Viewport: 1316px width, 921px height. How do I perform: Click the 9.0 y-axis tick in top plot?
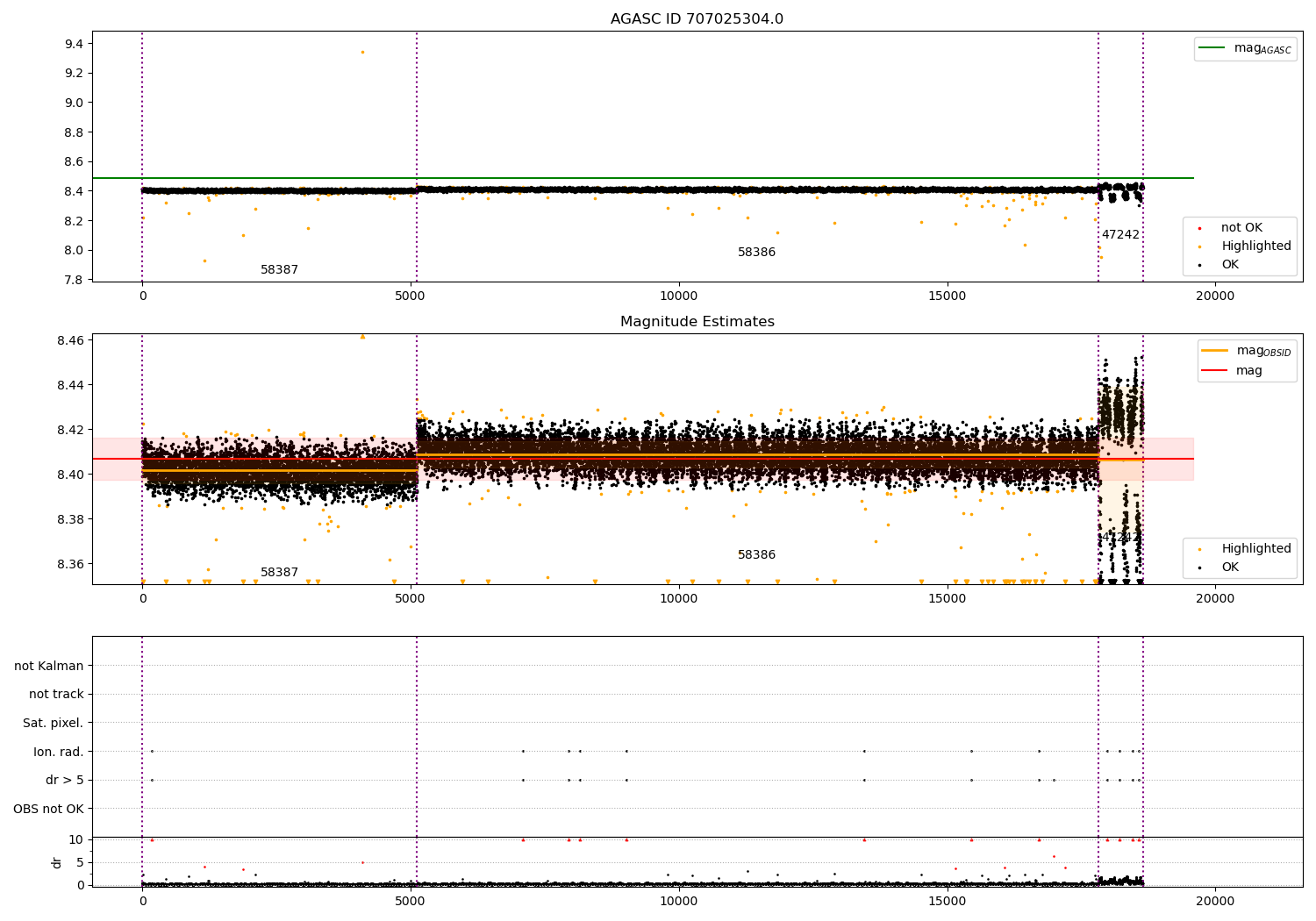coord(75,103)
